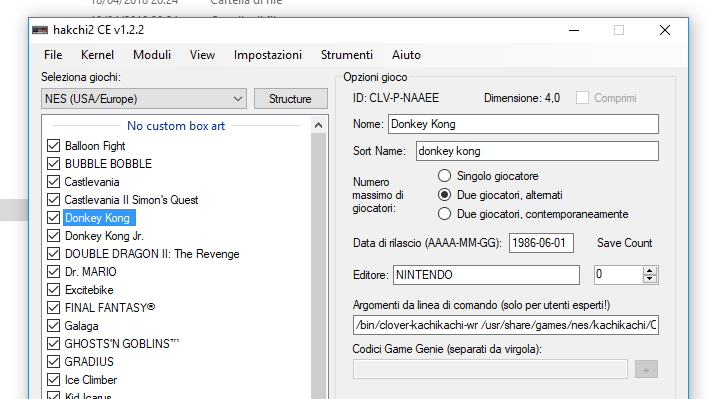Select Galaga in the game list
Image resolution: width=710 pixels, height=399 pixels.
(x=82, y=326)
